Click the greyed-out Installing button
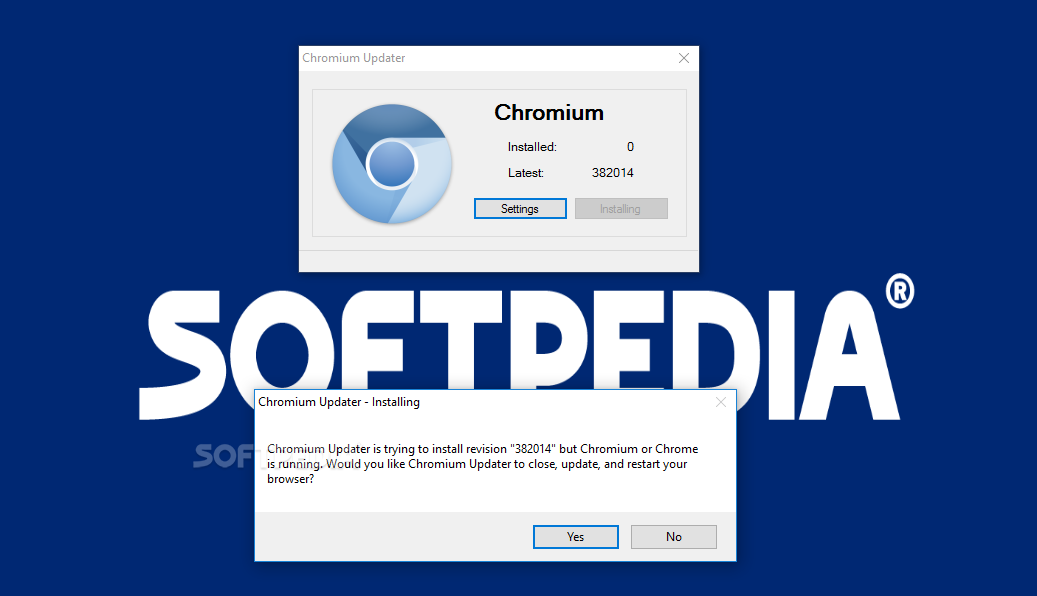 tap(621, 208)
